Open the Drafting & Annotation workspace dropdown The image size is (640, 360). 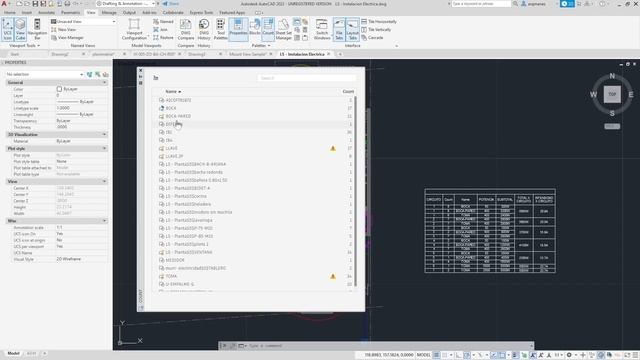(125, 4)
